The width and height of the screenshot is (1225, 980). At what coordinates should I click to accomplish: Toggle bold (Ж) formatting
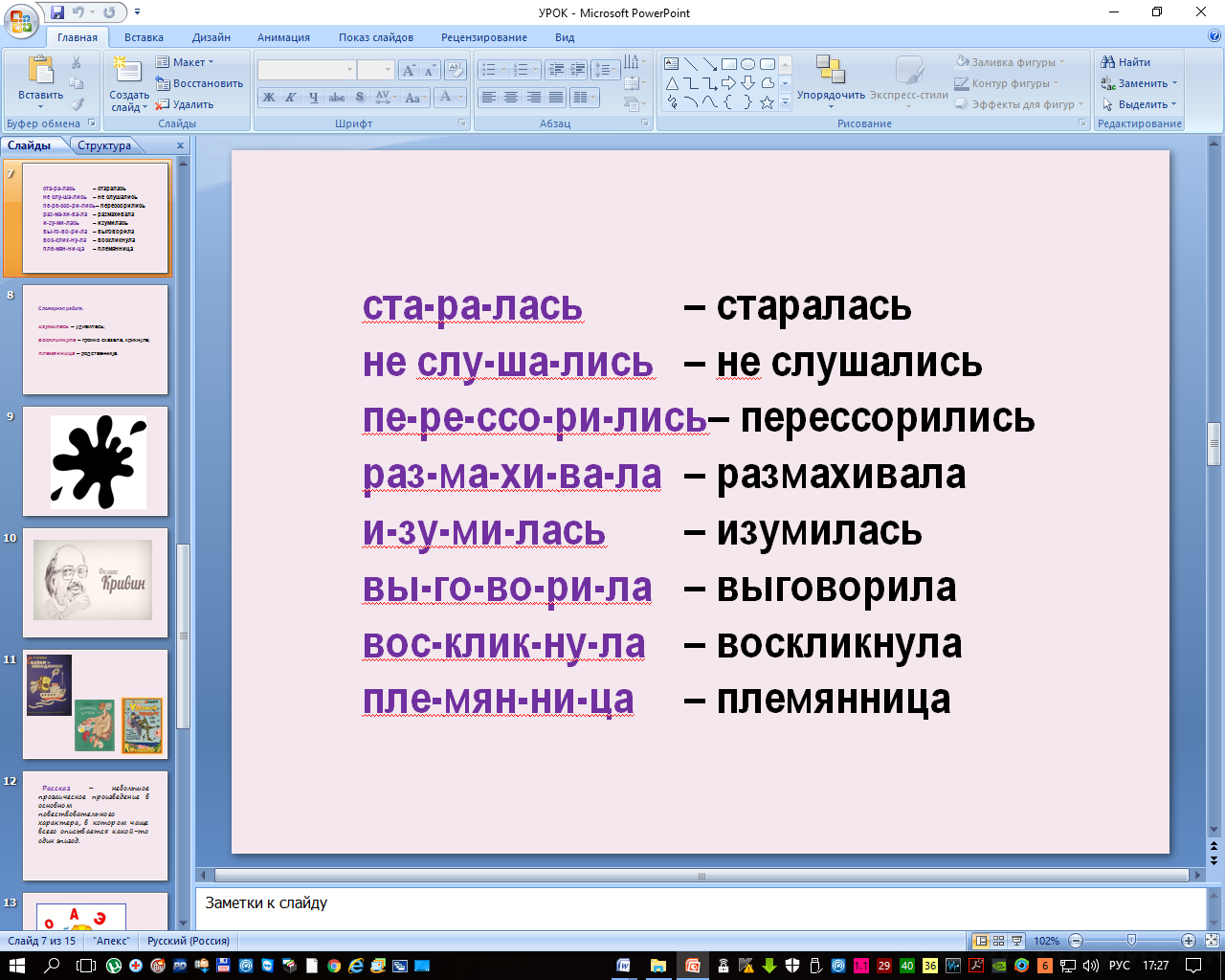tap(269, 98)
